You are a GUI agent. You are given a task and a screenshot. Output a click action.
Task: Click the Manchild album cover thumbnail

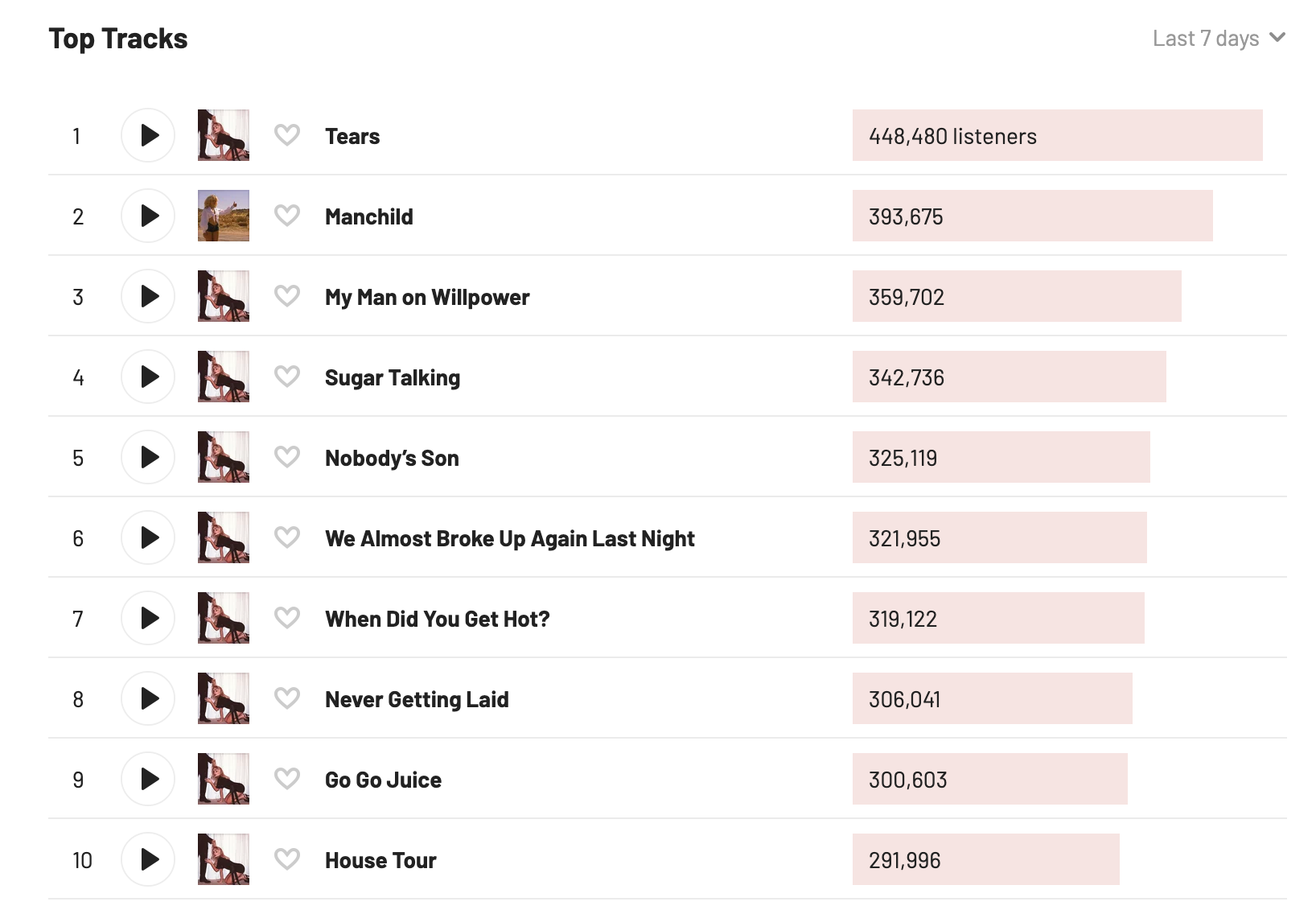point(224,216)
